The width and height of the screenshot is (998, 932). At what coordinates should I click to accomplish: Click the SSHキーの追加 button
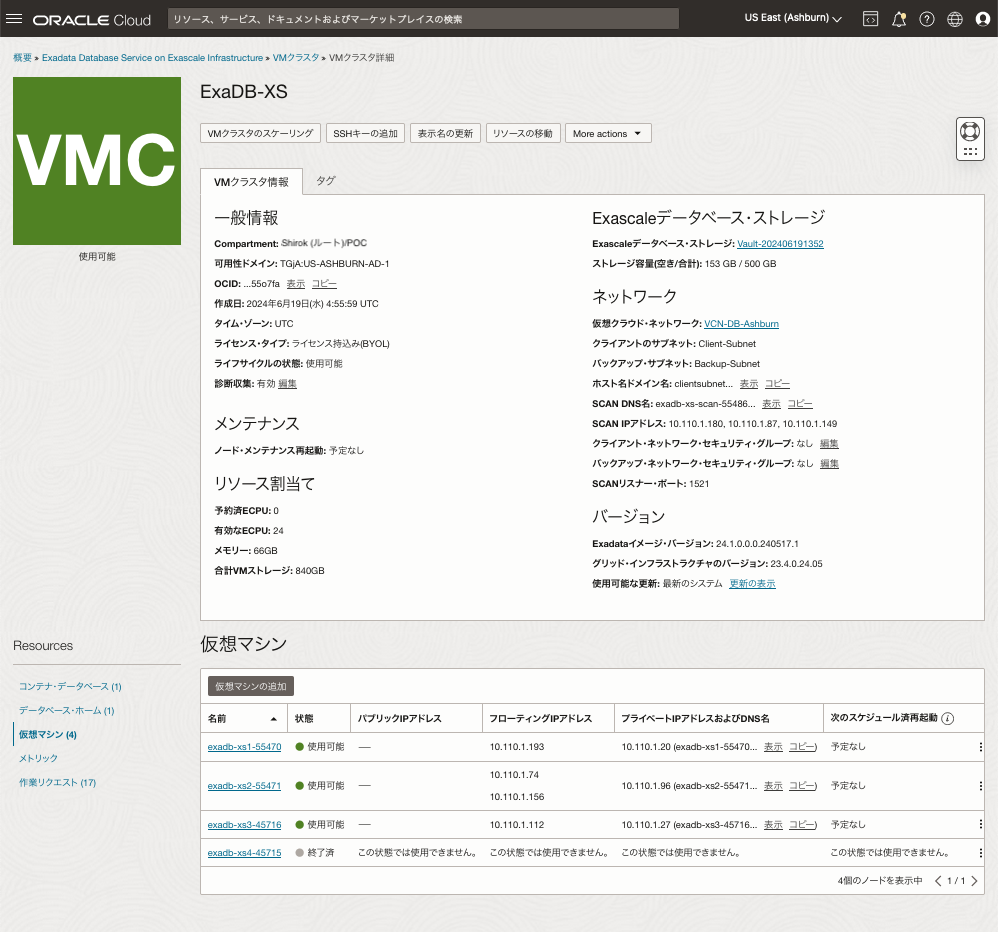[x=364, y=132]
